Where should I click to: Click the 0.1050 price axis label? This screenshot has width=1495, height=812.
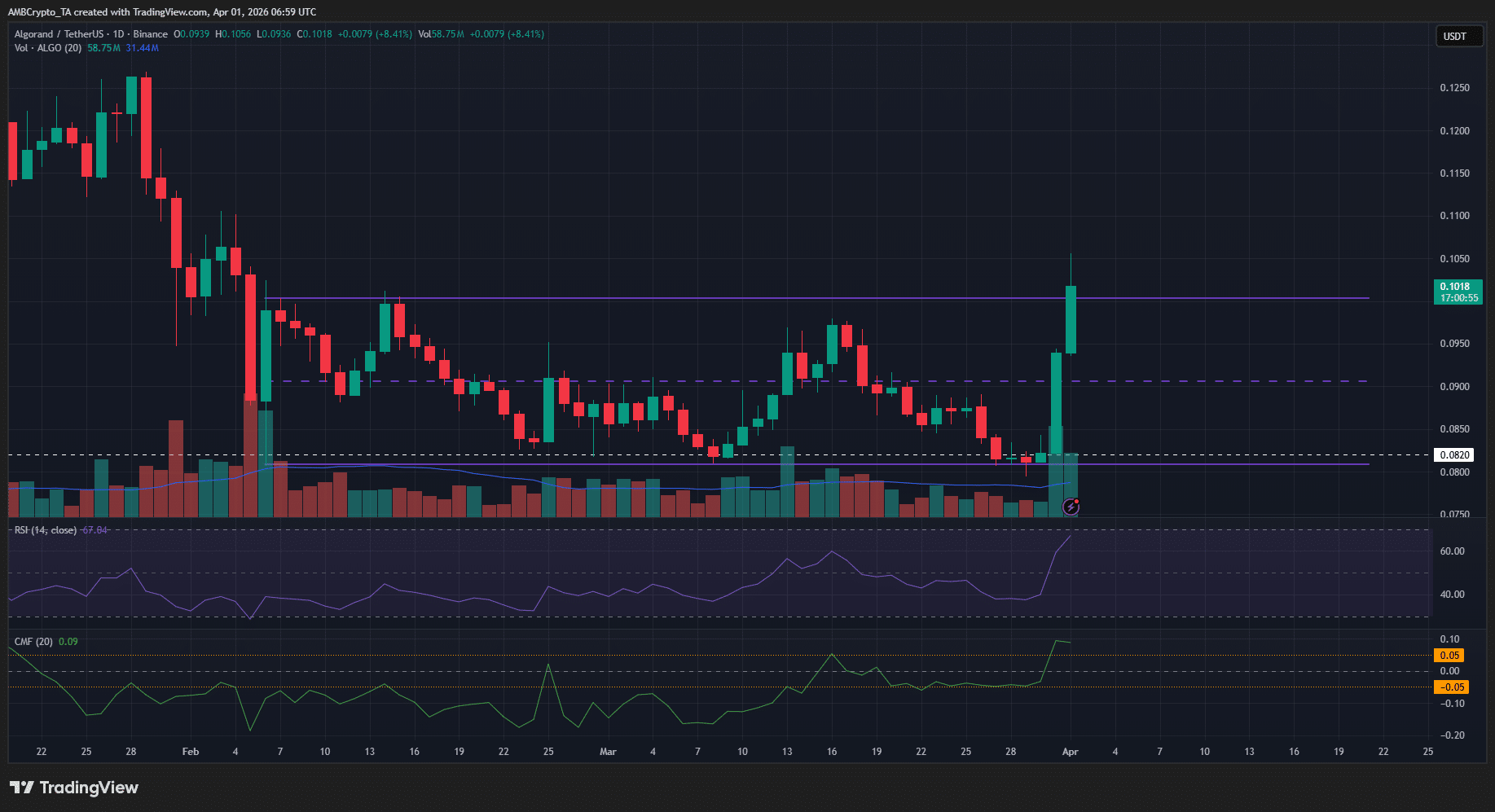[1454, 259]
